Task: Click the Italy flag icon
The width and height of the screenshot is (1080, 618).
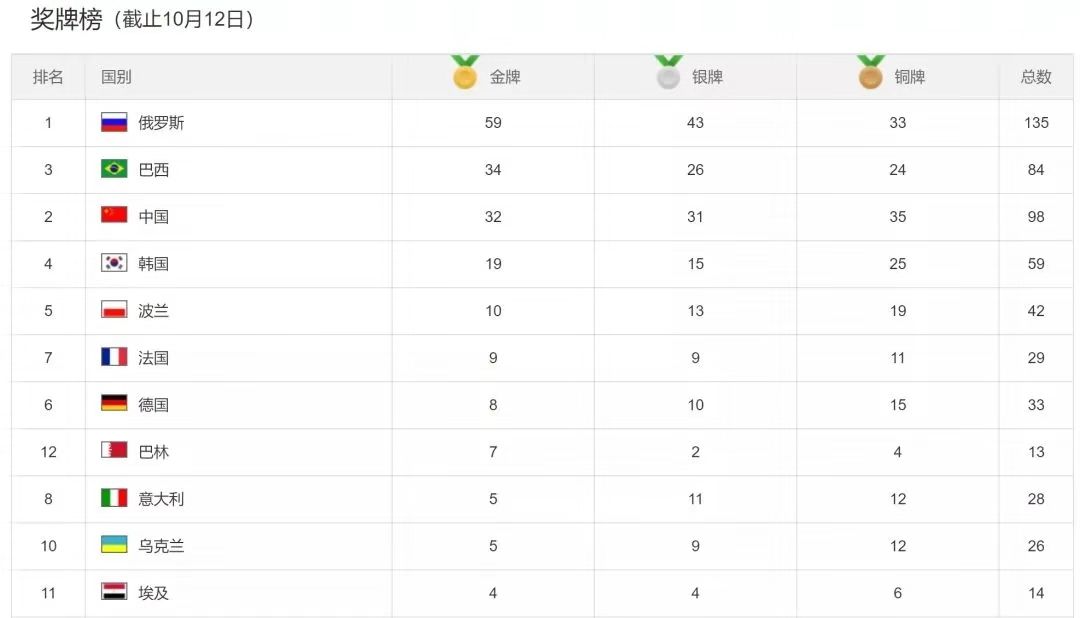Action: 114,497
